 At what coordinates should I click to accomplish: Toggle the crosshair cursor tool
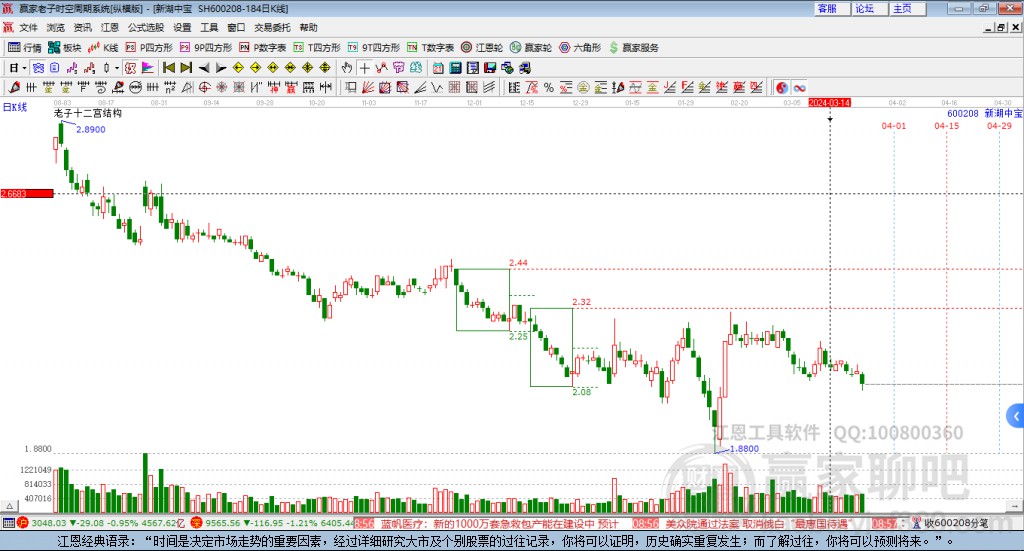point(365,67)
